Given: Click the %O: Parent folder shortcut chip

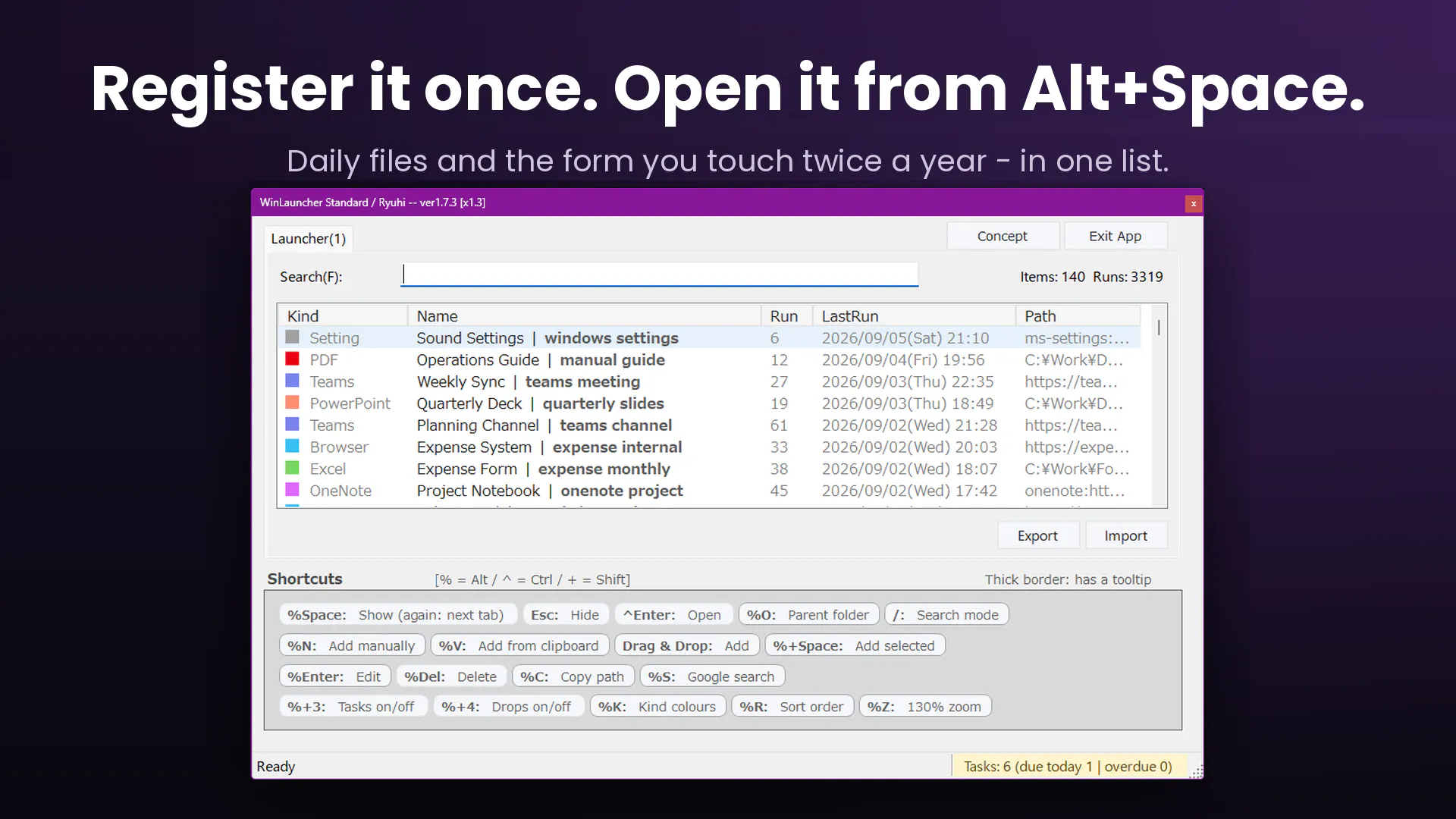Looking at the screenshot, I should click(x=808, y=614).
